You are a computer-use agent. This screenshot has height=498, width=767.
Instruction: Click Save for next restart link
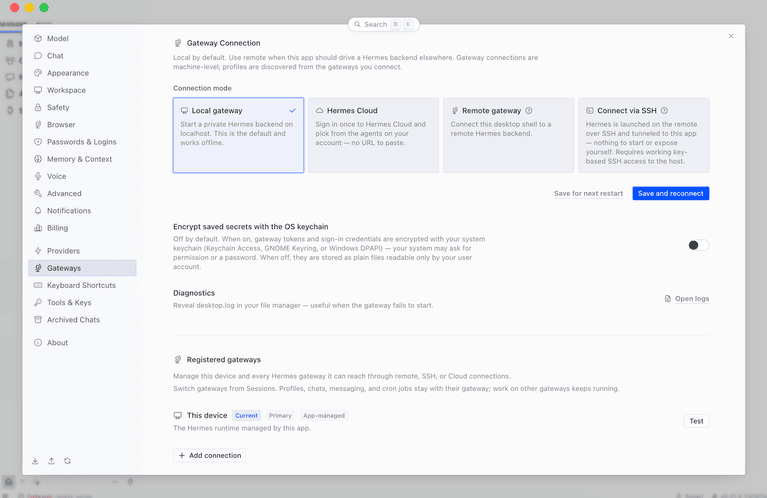[588, 193]
